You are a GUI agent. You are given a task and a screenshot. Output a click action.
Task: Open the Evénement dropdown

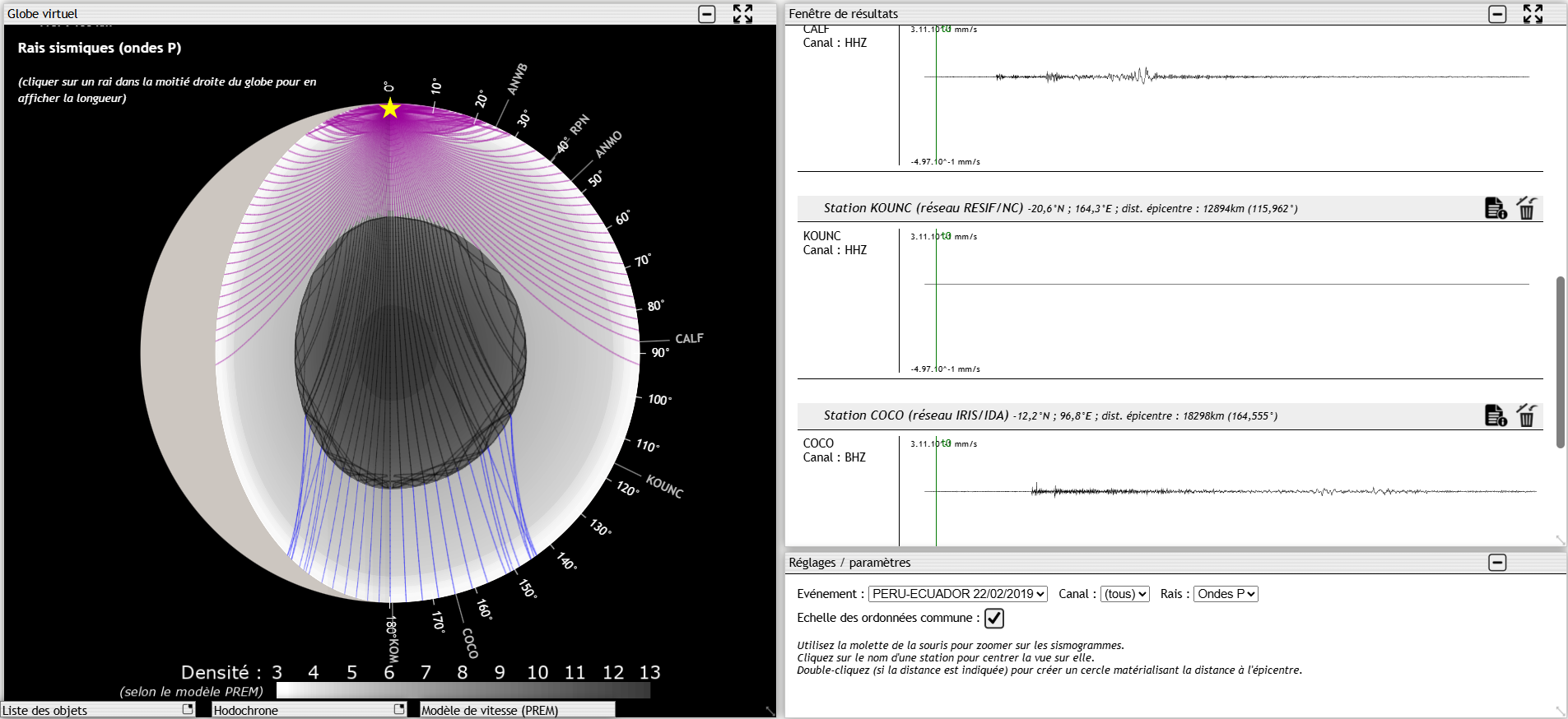(958, 594)
